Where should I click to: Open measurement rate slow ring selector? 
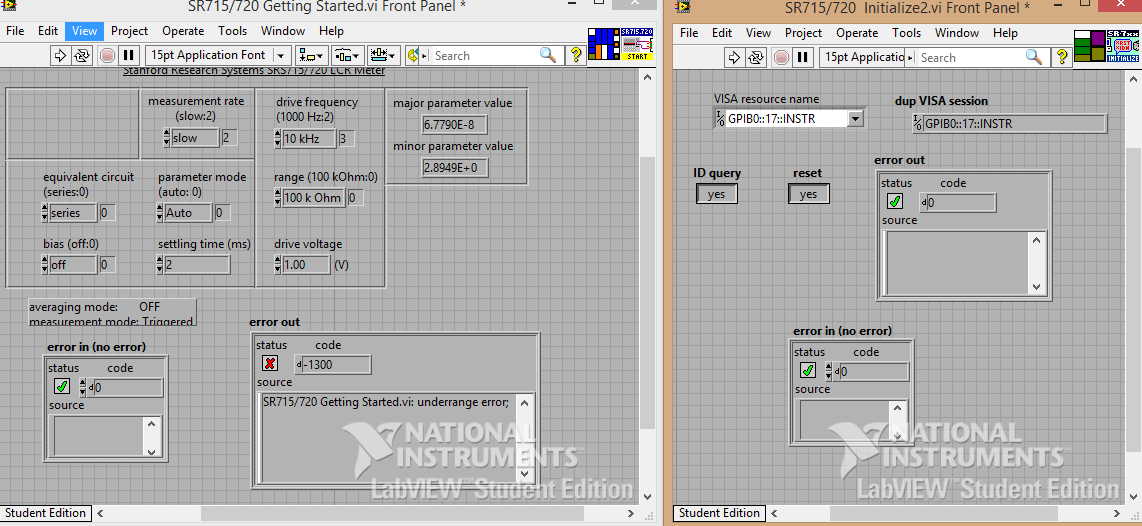point(194,138)
